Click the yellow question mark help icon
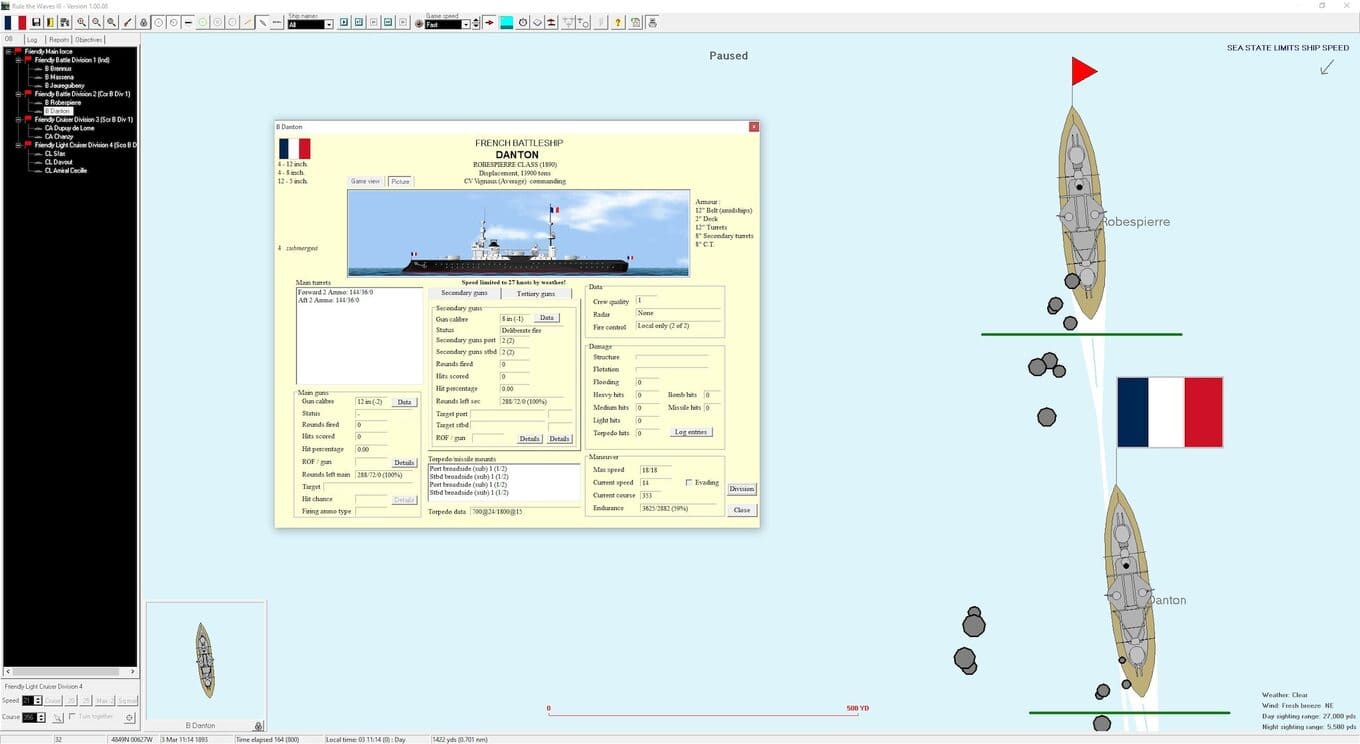This screenshot has width=1360, height=744. (x=618, y=22)
